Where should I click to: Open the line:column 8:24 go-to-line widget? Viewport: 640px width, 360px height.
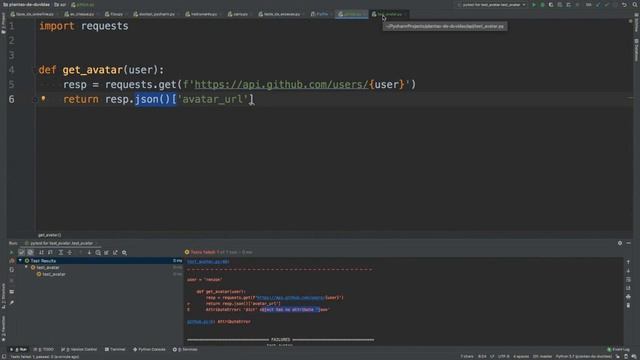pos(482,356)
